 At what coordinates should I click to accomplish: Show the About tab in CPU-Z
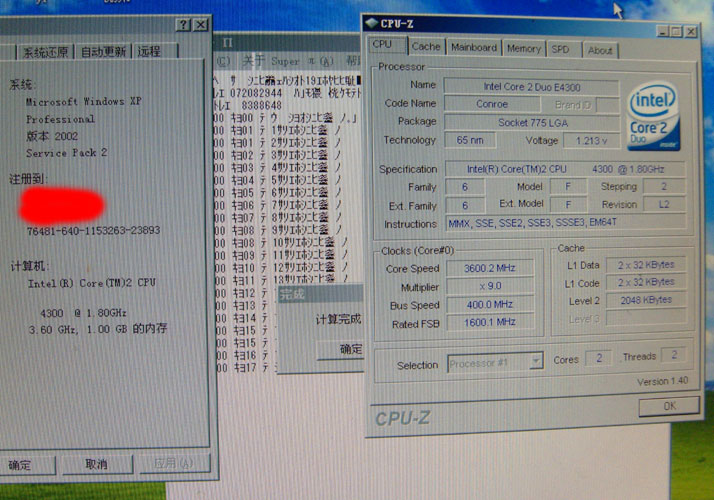coord(600,50)
